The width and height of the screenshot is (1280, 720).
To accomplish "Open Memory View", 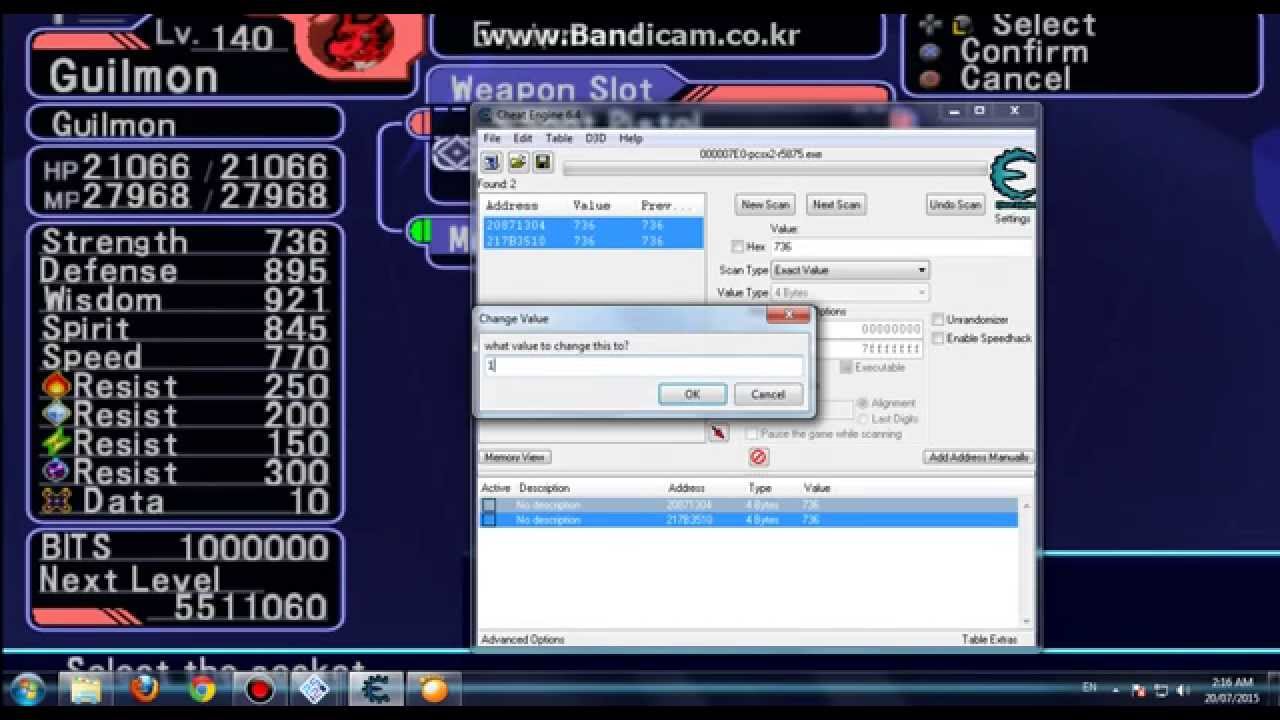I will (515, 457).
